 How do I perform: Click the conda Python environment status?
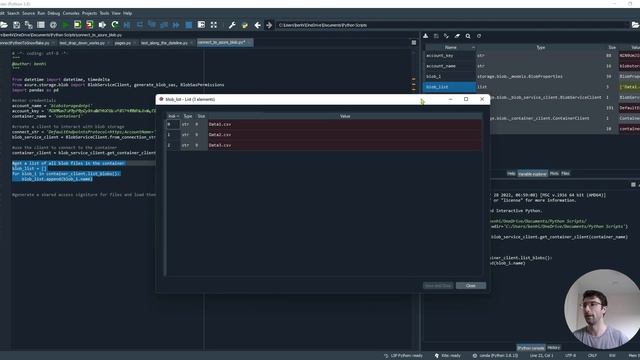(495, 356)
